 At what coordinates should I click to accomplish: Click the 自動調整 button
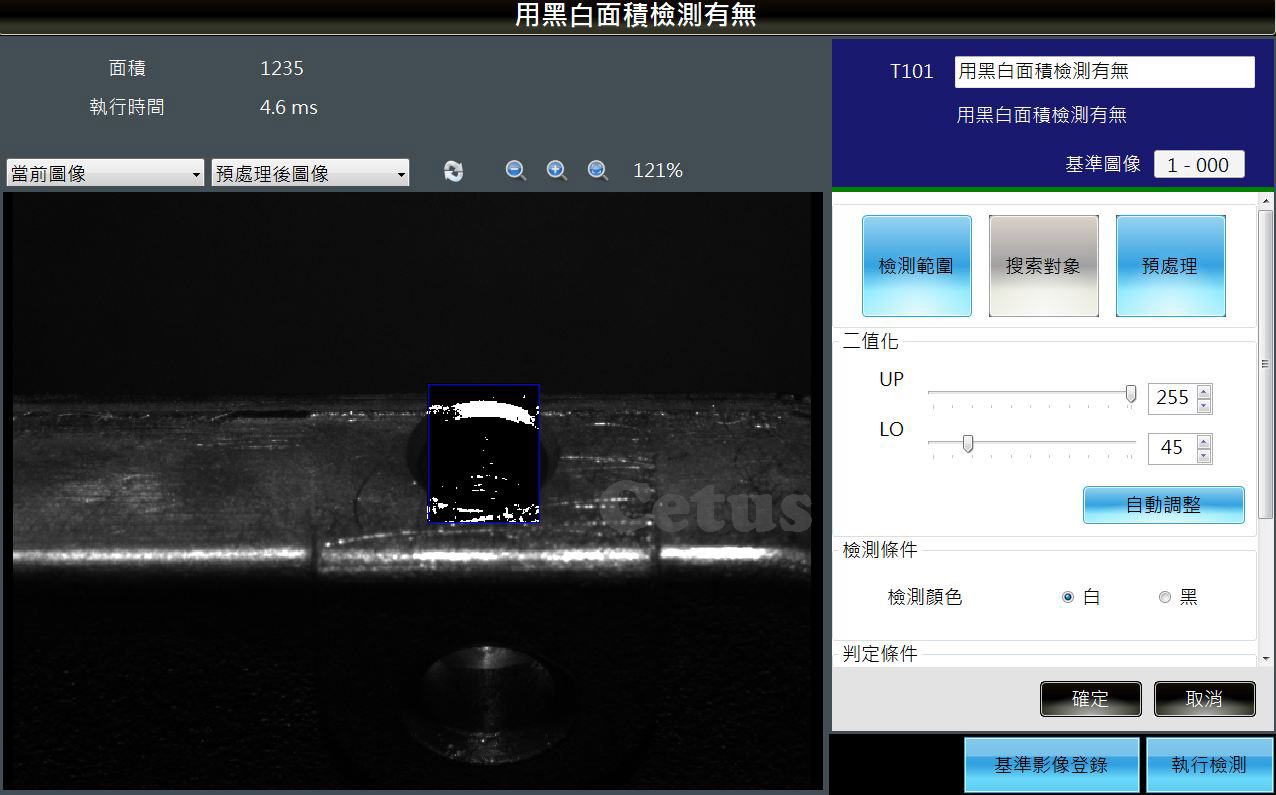tap(1164, 505)
